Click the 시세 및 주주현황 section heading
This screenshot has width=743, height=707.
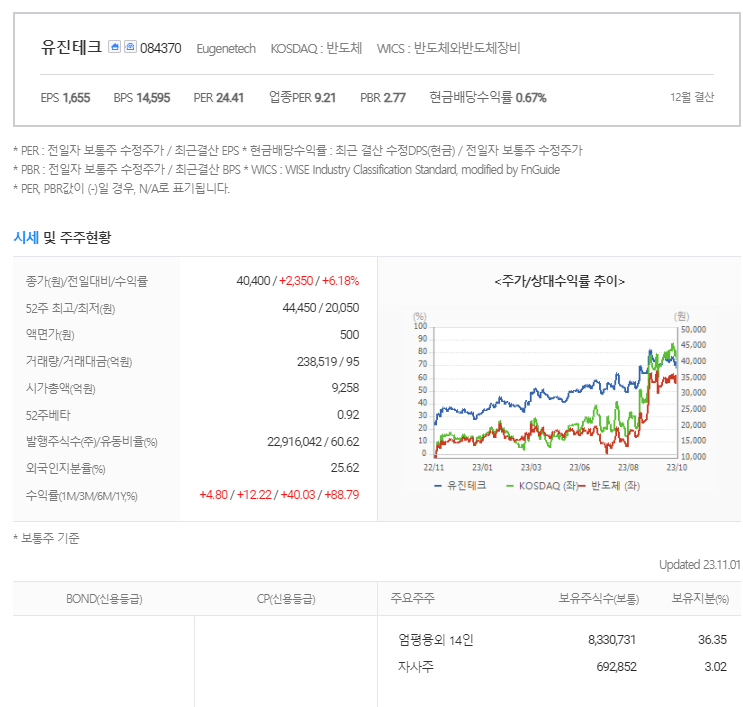tap(62, 237)
